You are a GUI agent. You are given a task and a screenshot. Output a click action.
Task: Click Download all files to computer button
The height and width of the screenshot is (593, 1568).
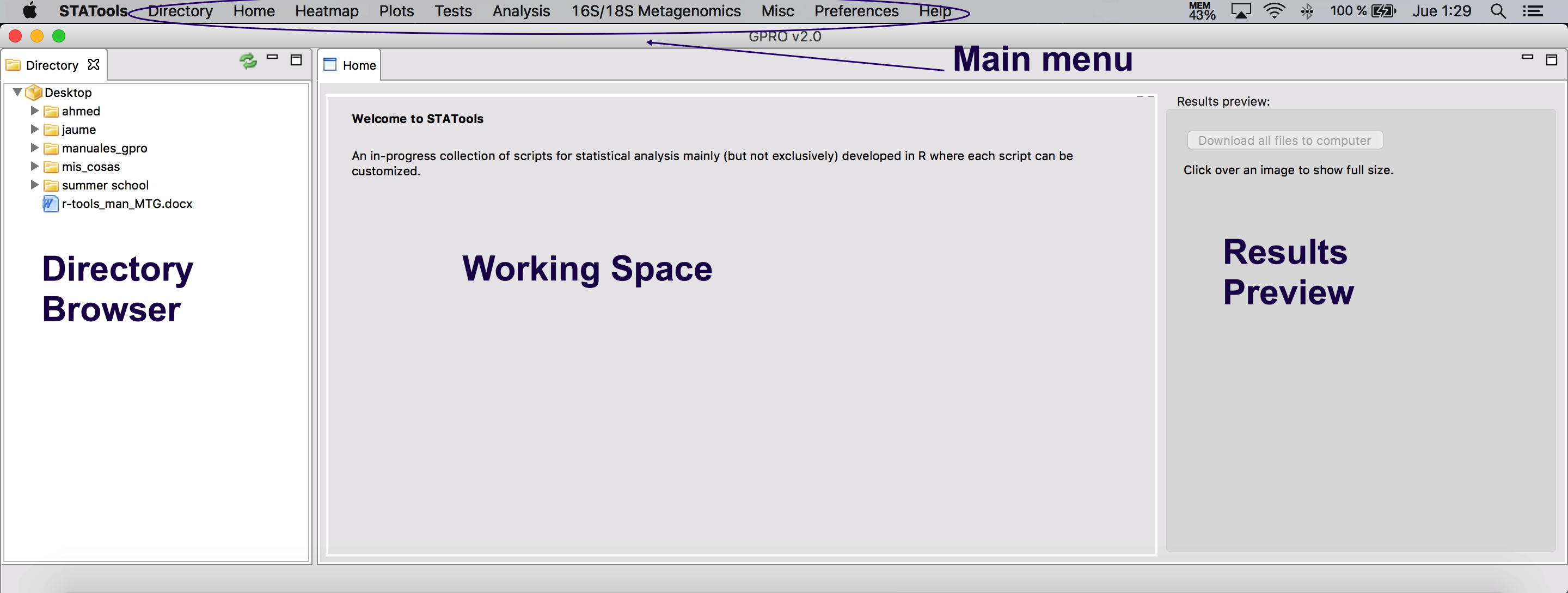[1284, 140]
